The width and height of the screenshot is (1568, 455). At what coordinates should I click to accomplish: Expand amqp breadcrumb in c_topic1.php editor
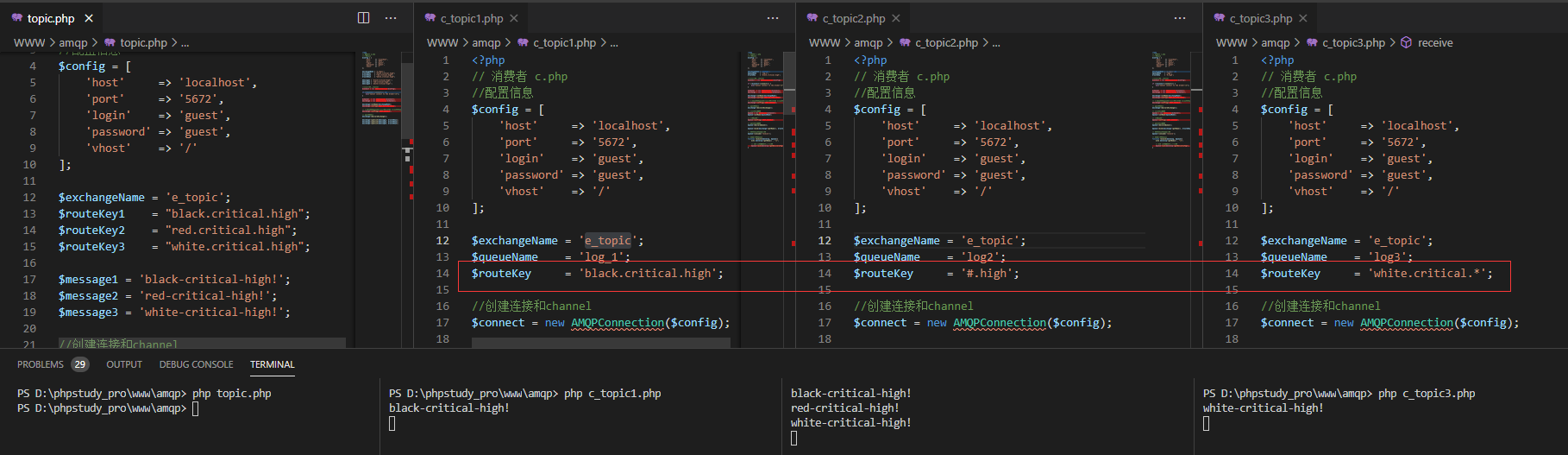pos(486,42)
